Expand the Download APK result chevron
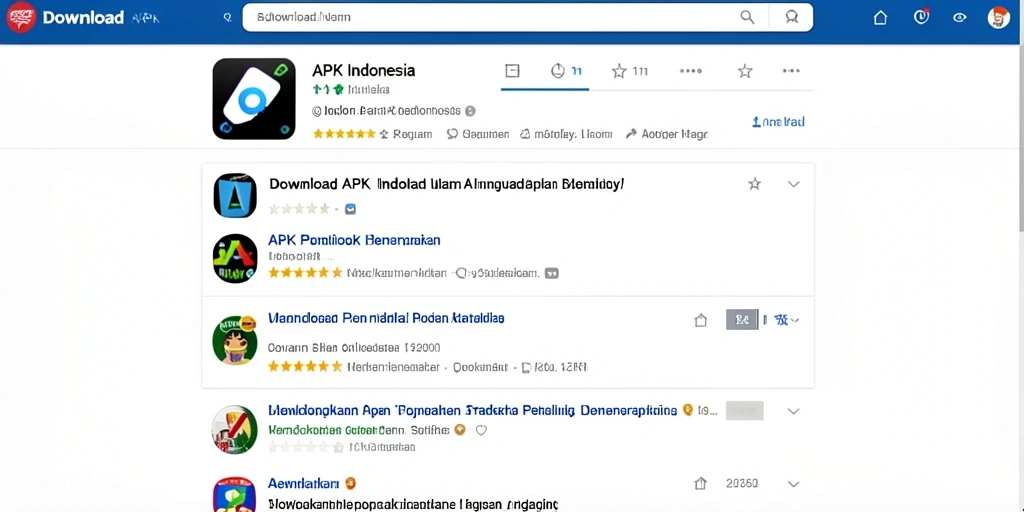 [x=793, y=184]
